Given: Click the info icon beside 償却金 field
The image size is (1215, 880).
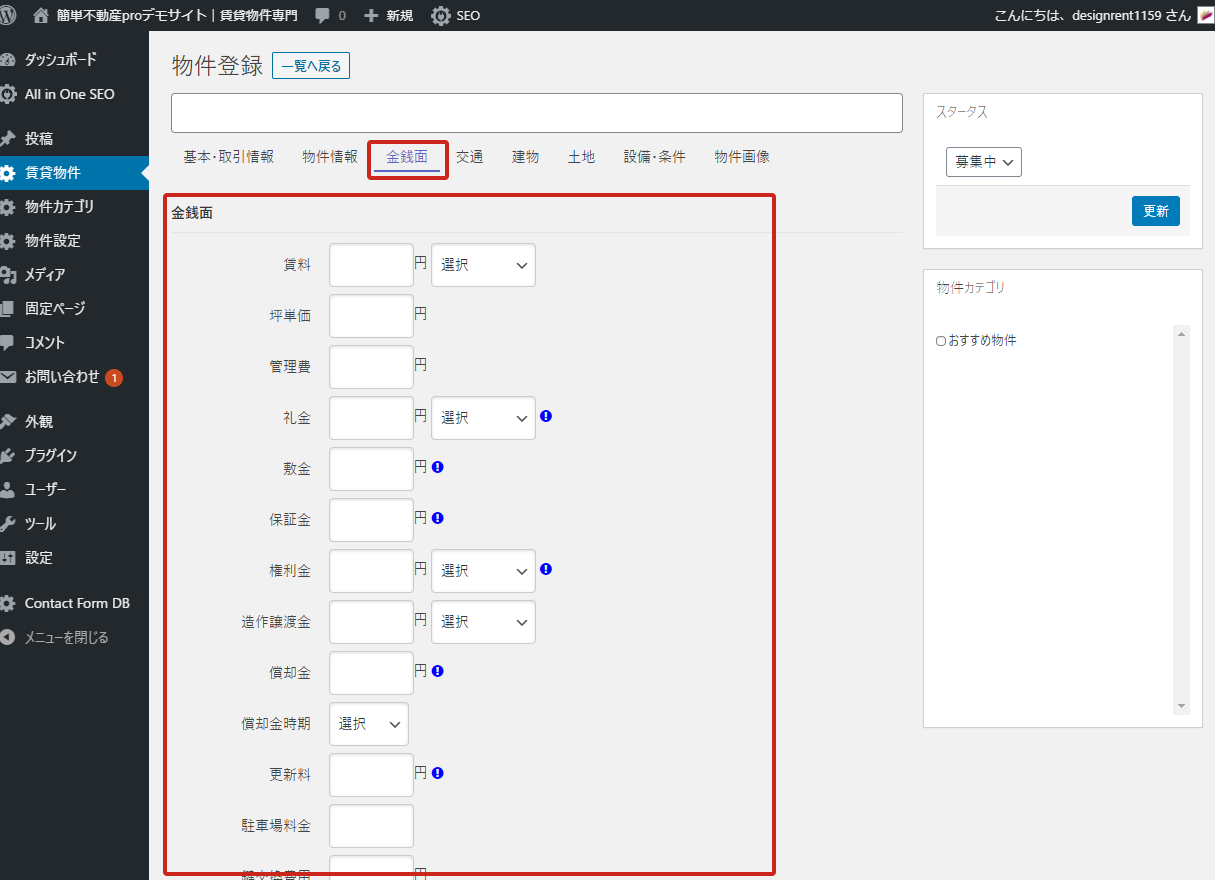Looking at the screenshot, I should click(438, 671).
